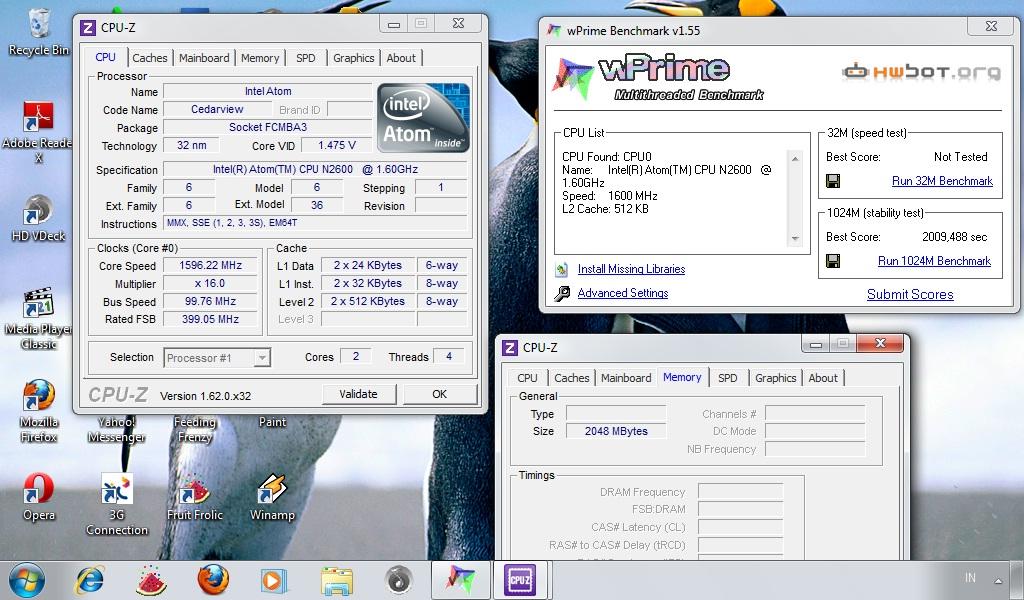Image resolution: width=1024 pixels, height=600 pixels.
Task: Open Install Missing Libraries link
Action: tap(632, 269)
